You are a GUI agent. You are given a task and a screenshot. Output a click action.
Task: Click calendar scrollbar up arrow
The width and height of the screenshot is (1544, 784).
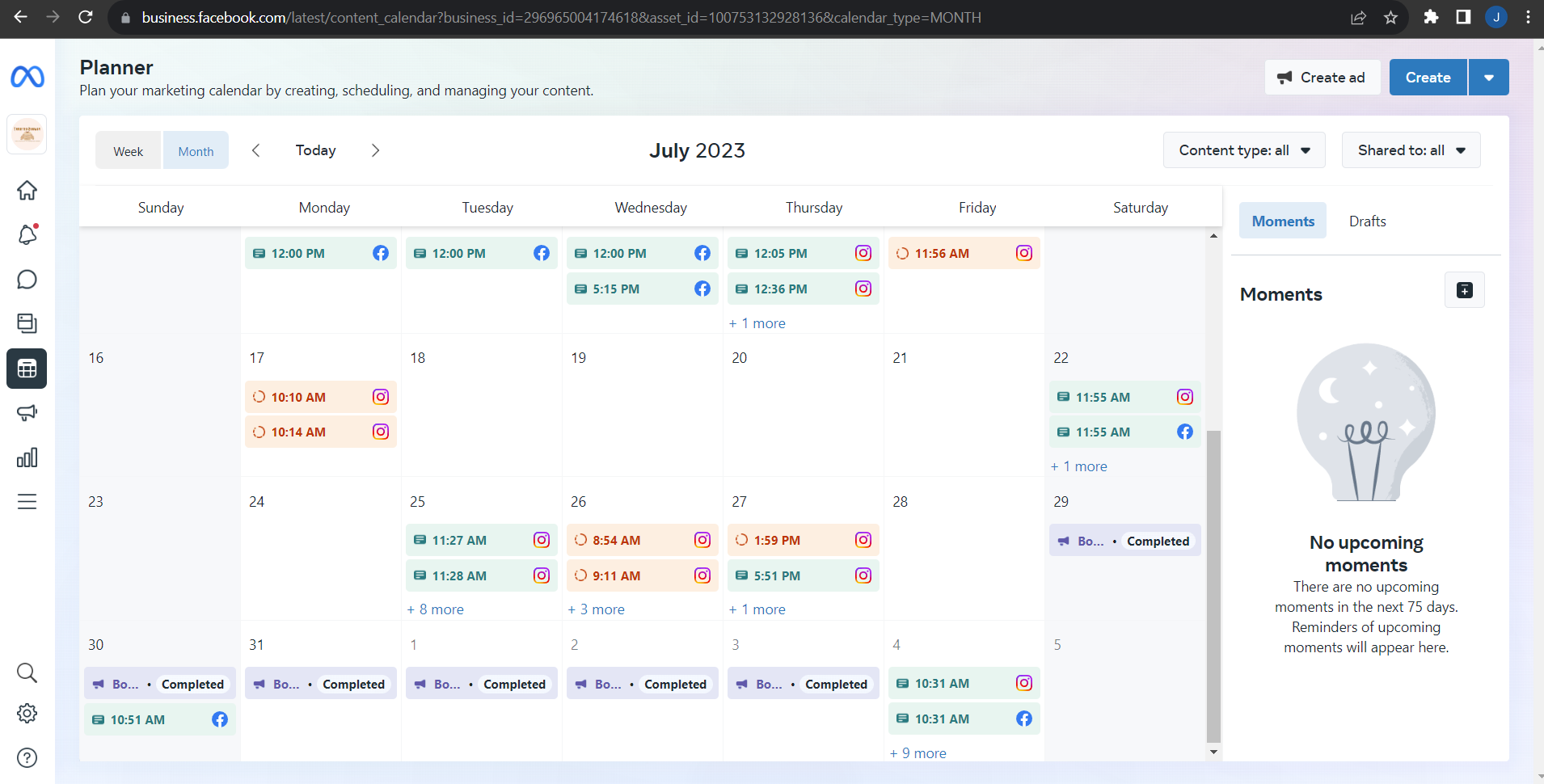[x=1213, y=236]
